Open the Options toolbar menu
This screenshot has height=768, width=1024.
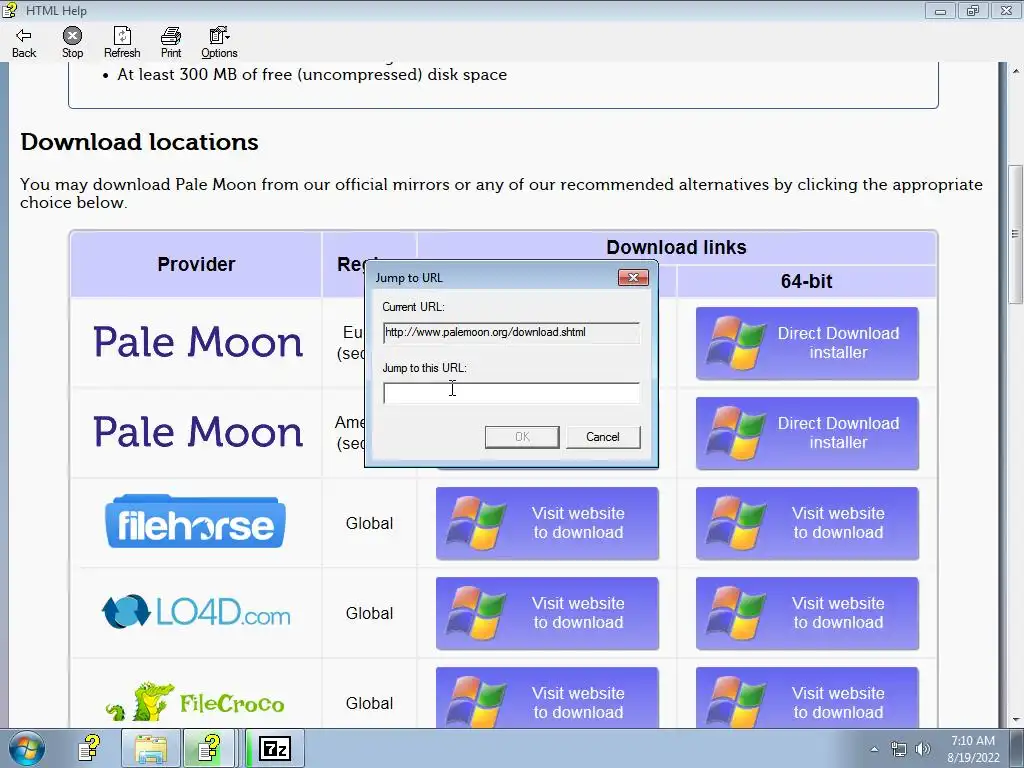click(219, 43)
